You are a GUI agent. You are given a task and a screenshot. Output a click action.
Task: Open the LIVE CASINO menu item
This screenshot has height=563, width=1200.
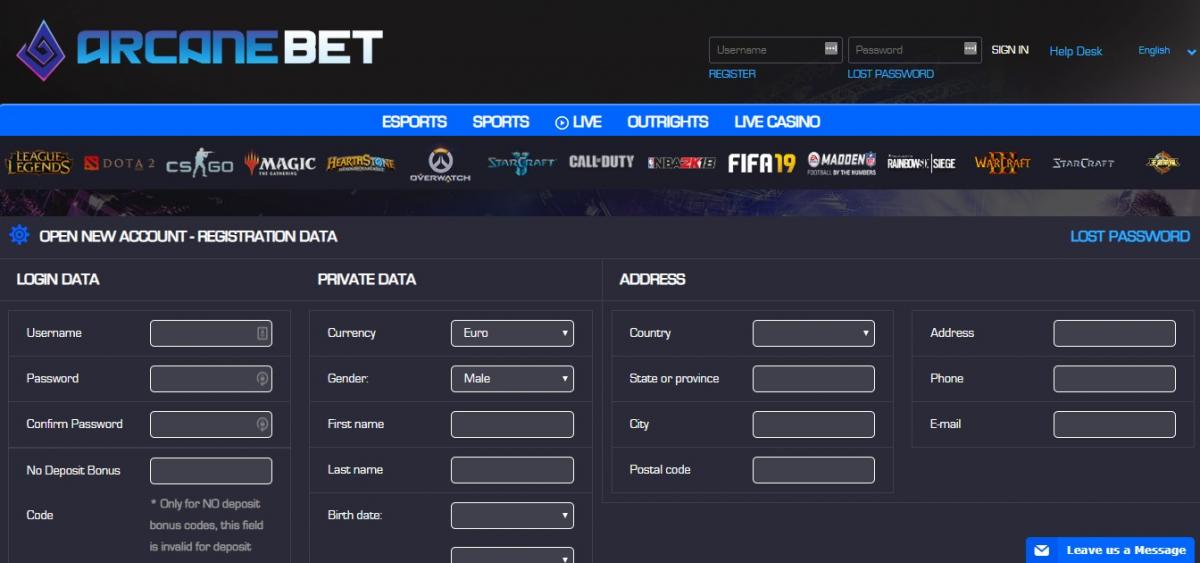[x=777, y=122]
